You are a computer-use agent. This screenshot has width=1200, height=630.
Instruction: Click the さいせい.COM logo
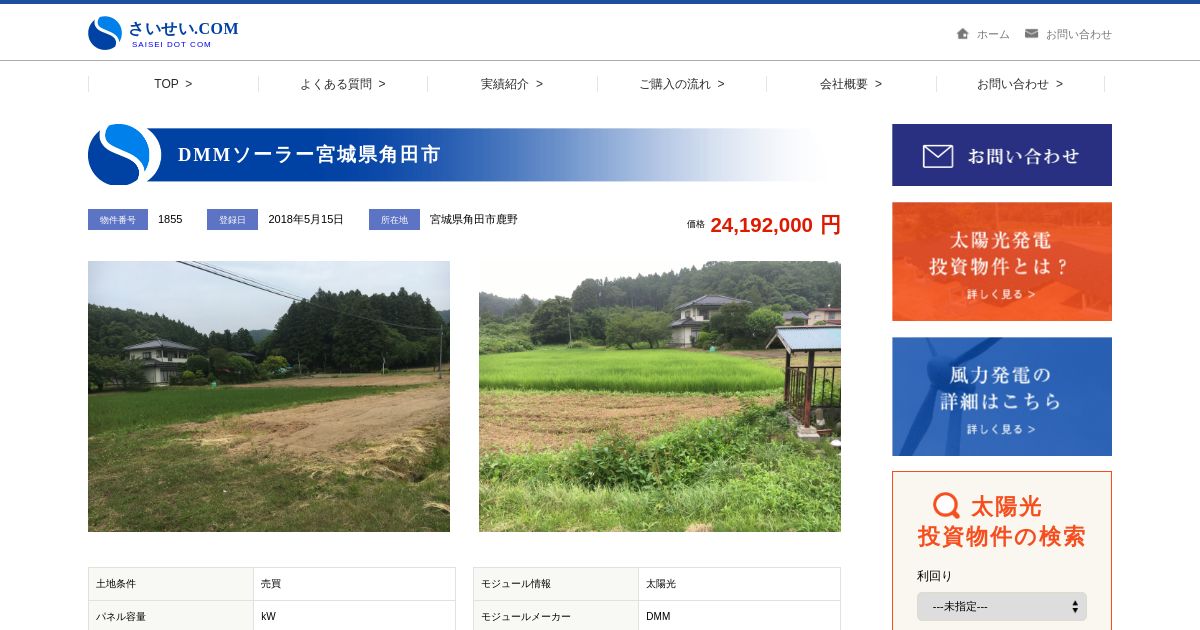(163, 33)
